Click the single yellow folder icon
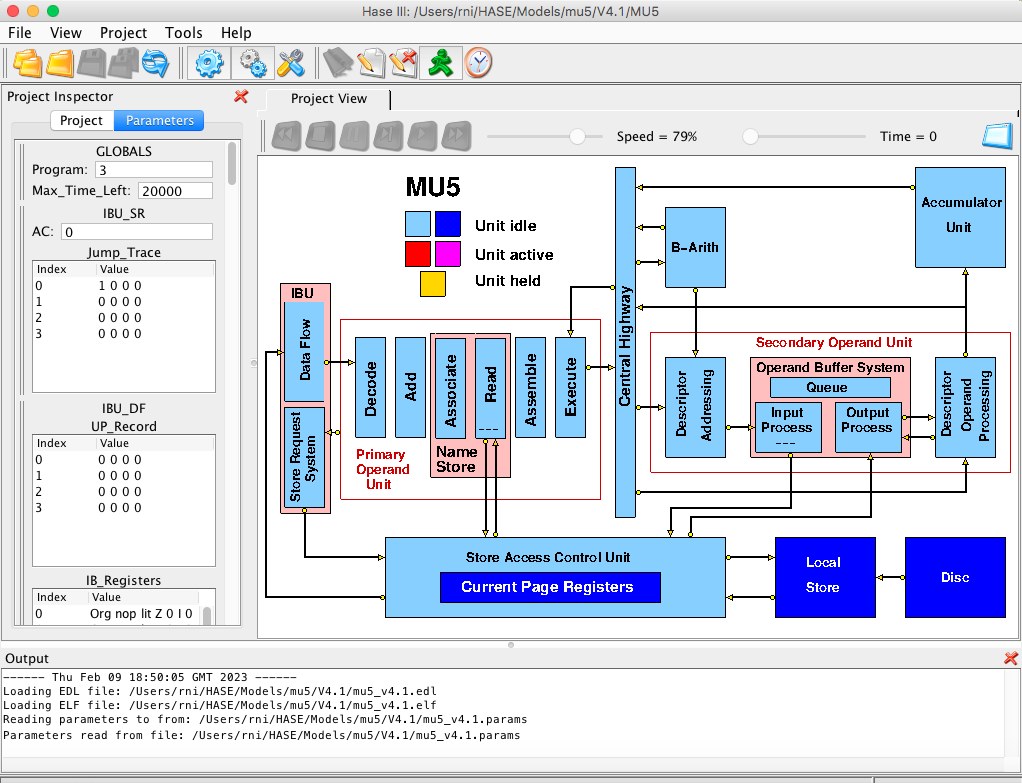The height and width of the screenshot is (783, 1022). [60, 63]
